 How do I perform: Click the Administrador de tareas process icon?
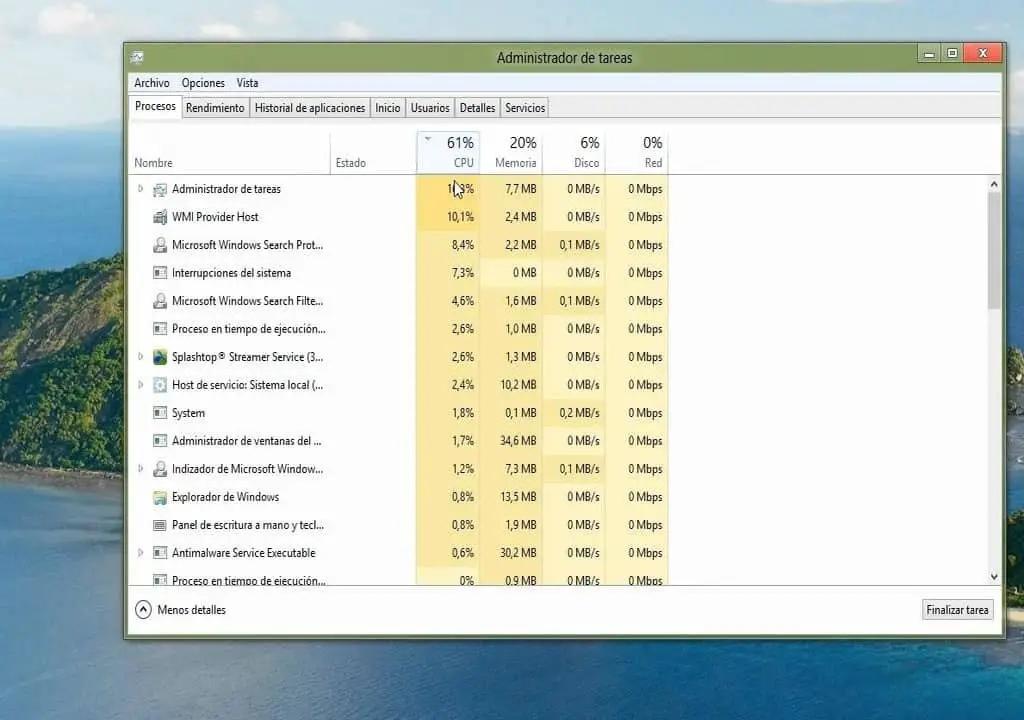click(160, 189)
